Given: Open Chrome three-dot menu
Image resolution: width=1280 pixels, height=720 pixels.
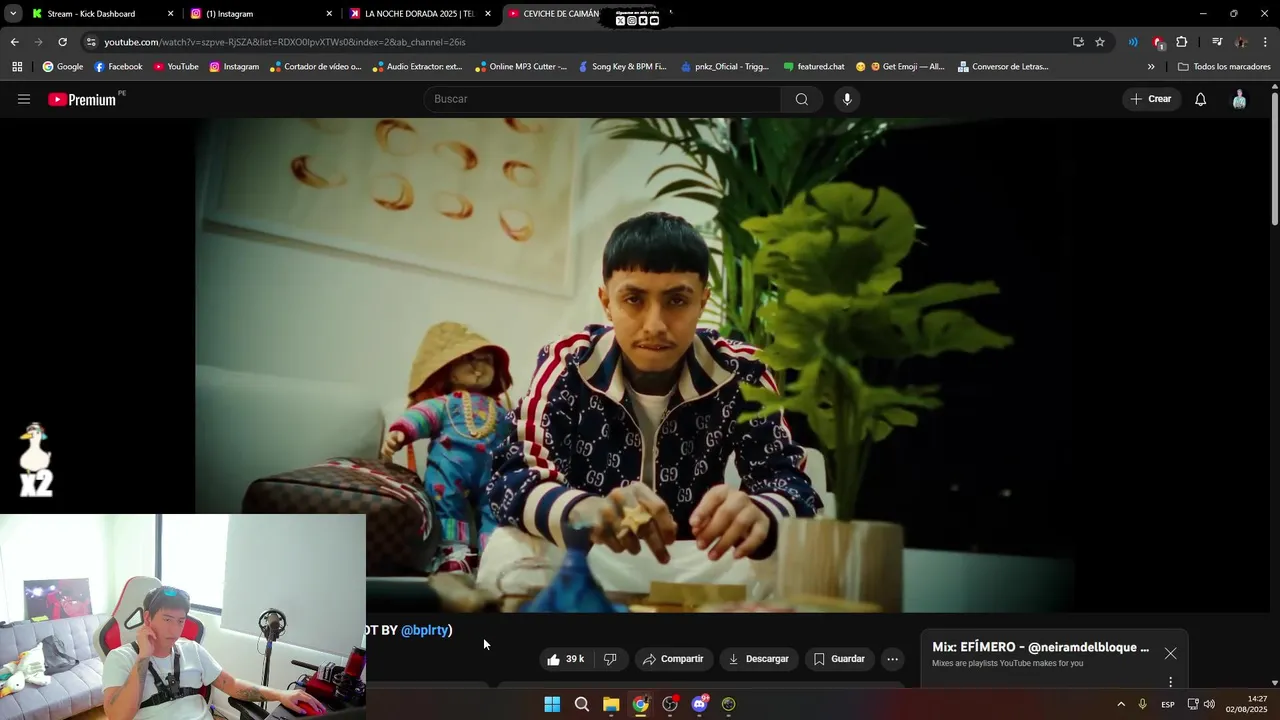Looking at the screenshot, I should click(1265, 42).
